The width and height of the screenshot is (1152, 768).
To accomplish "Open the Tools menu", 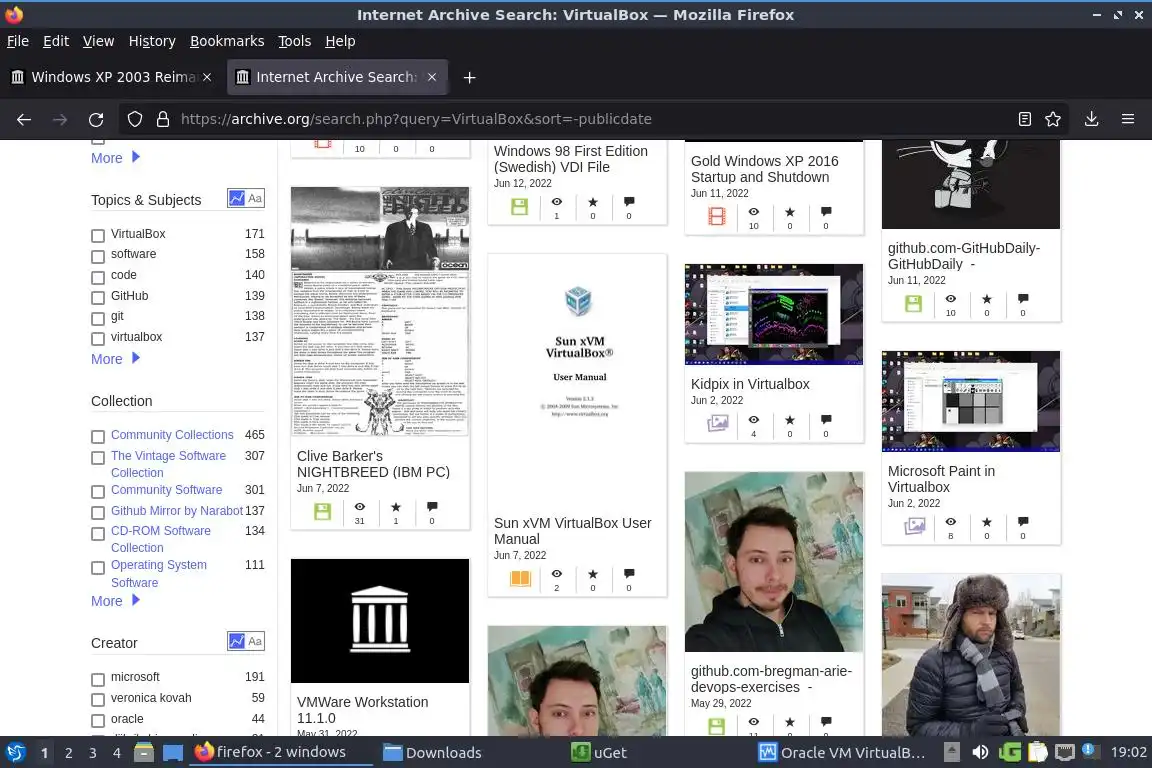I will (x=295, y=41).
